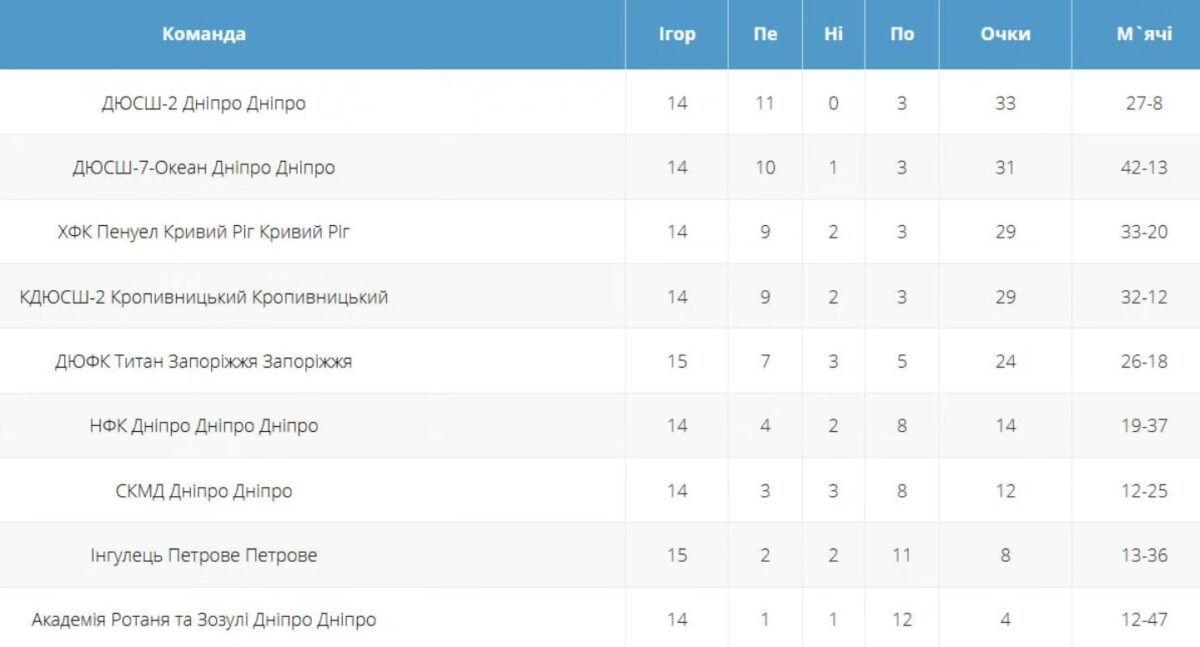
Task: Open ДЮСШ-2 Дніпро Дніпро team
Action: pyautogui.click(x=204, y=103)
